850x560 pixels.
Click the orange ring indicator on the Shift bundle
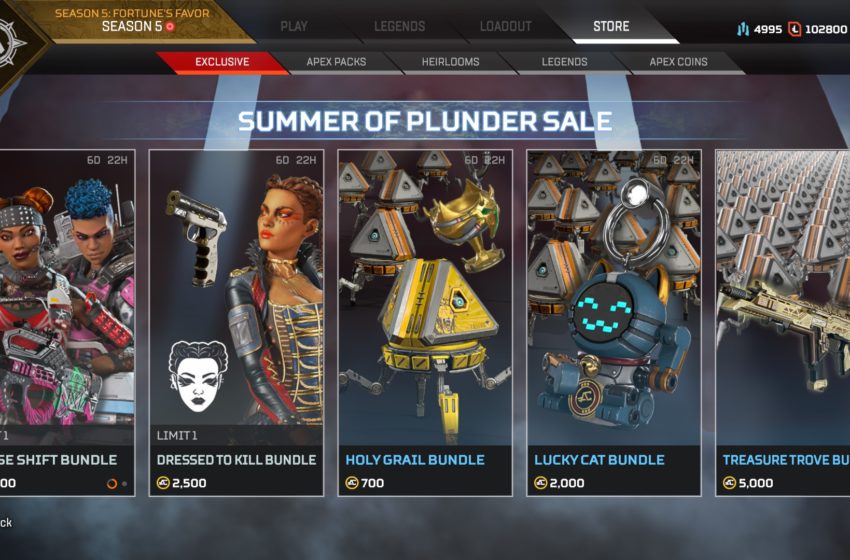pyautogui.click(x=112, y=484)
